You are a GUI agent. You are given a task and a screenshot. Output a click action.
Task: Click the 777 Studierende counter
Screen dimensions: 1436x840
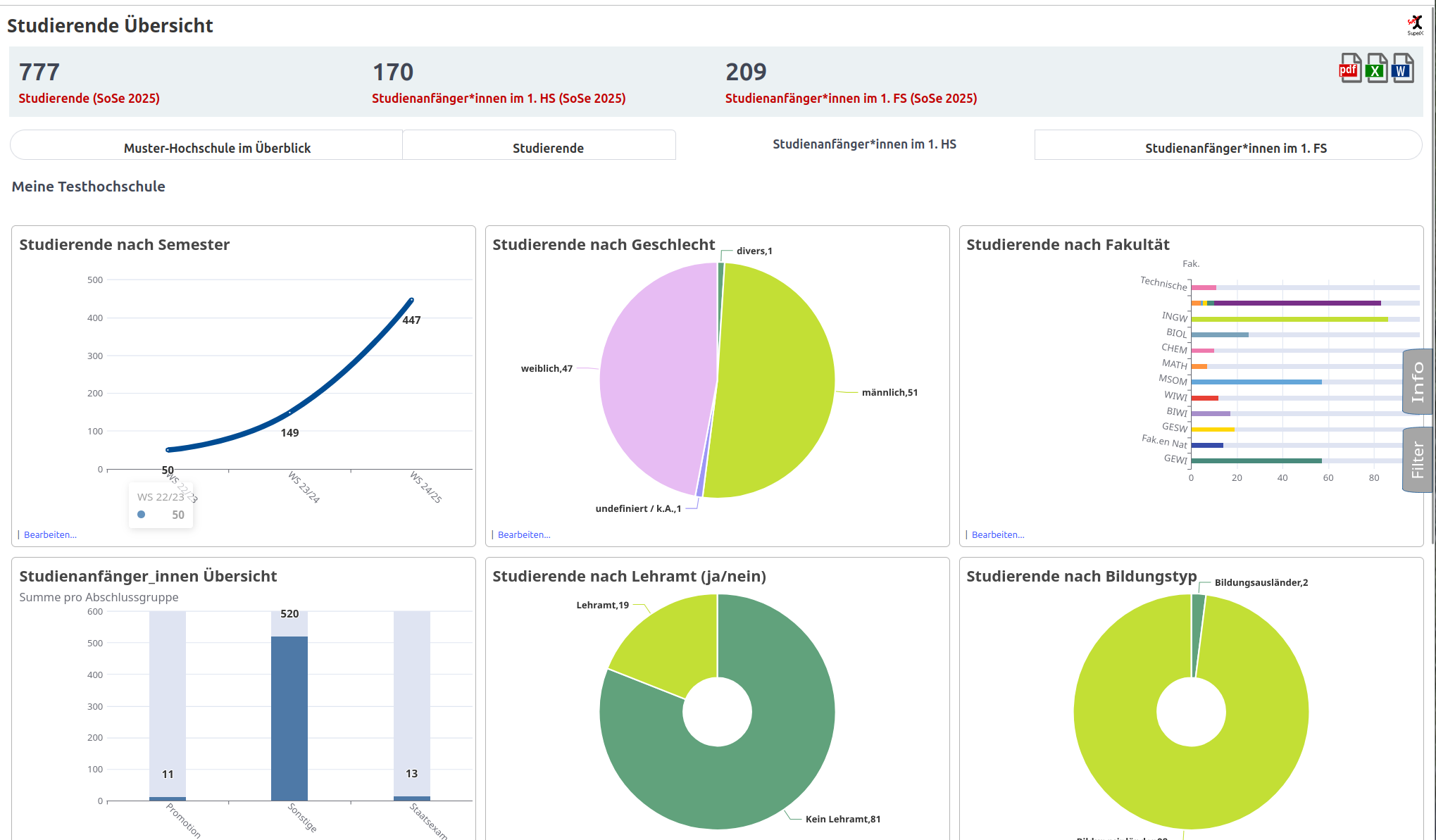[x=39, y=73]
